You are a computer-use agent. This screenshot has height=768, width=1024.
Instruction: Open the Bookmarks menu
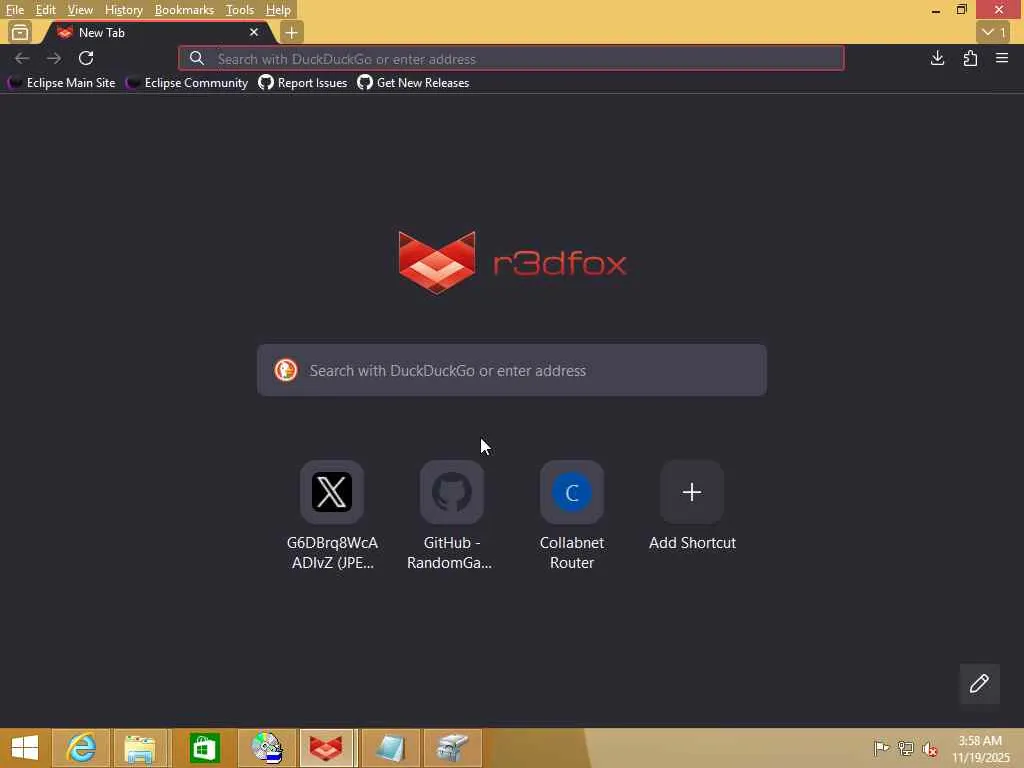pos(184,10)
